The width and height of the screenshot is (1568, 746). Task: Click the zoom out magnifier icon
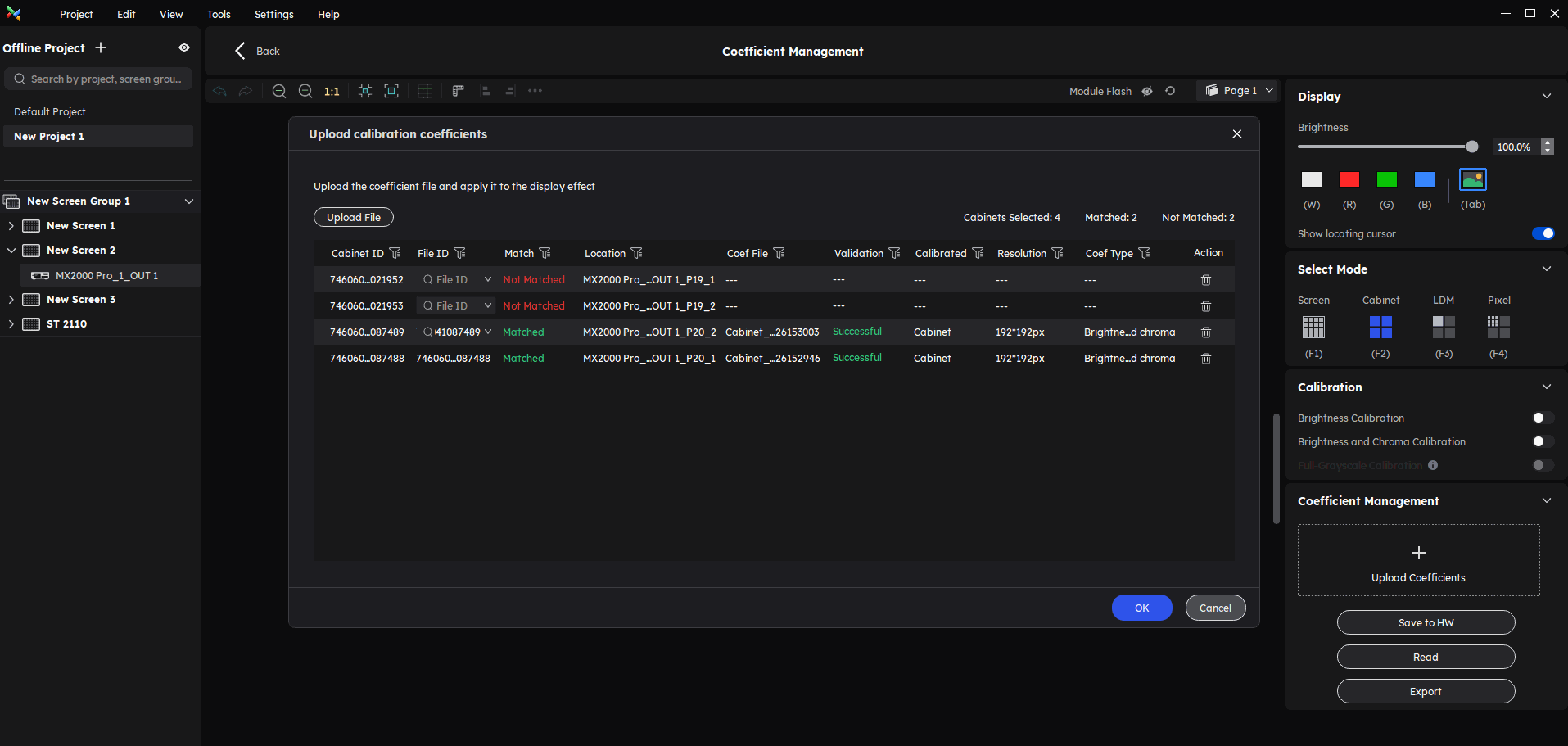coord(279,91)
